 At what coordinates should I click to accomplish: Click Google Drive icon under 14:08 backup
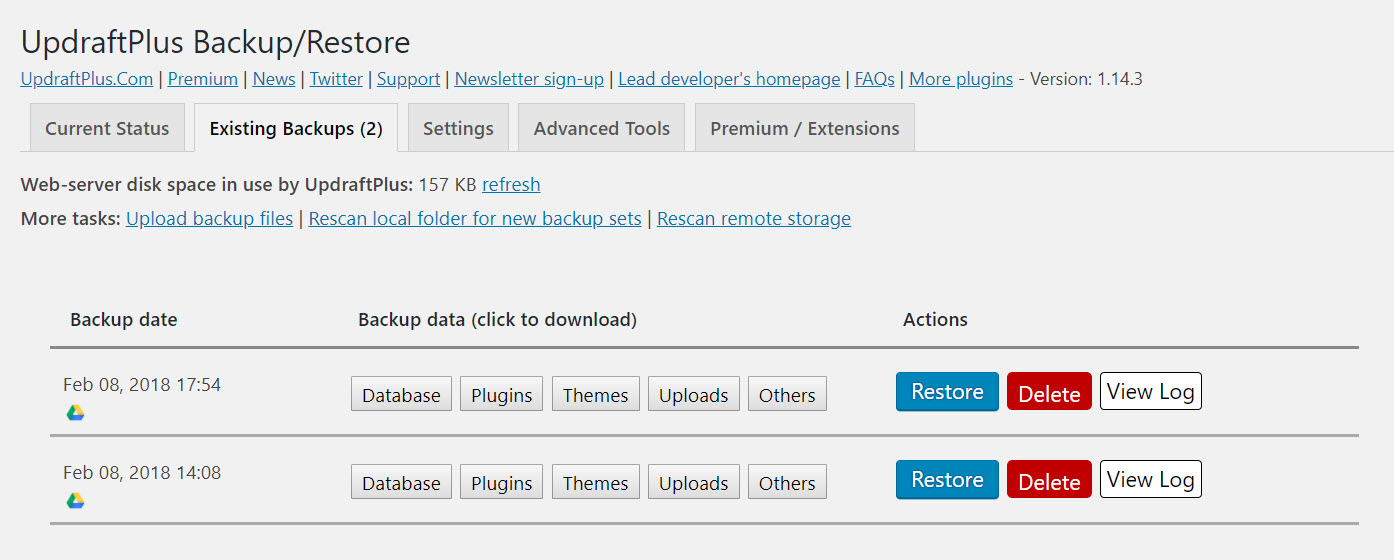pos(75,501)
